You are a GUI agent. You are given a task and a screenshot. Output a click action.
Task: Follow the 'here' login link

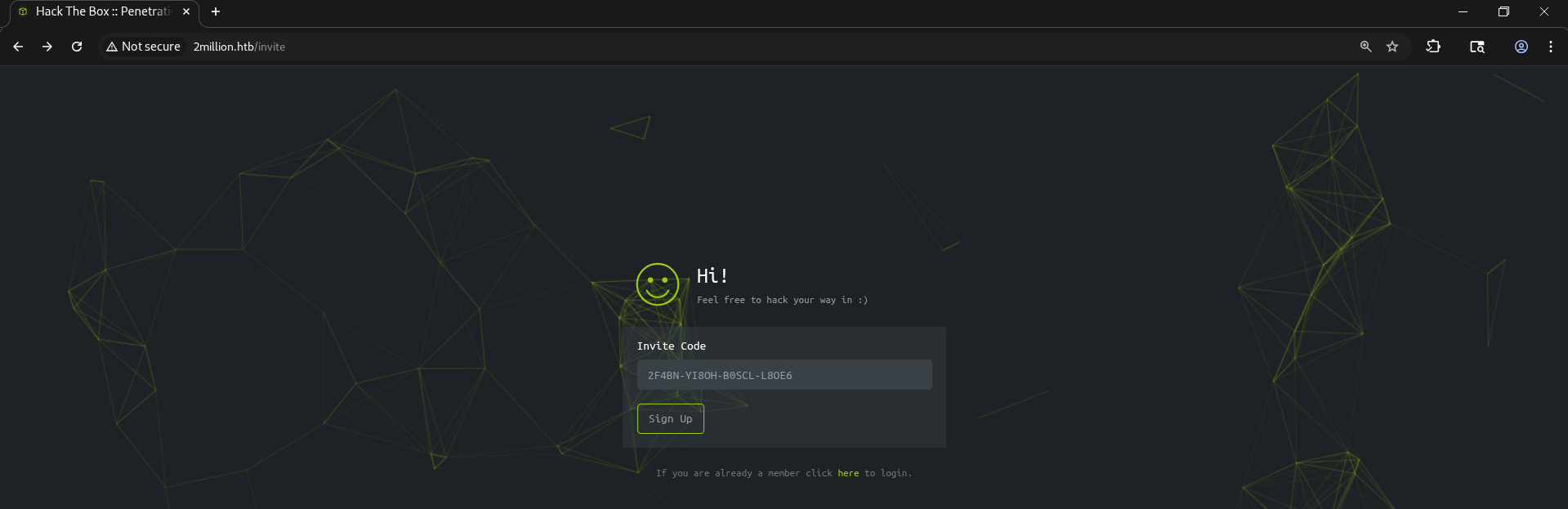[848, 473]
